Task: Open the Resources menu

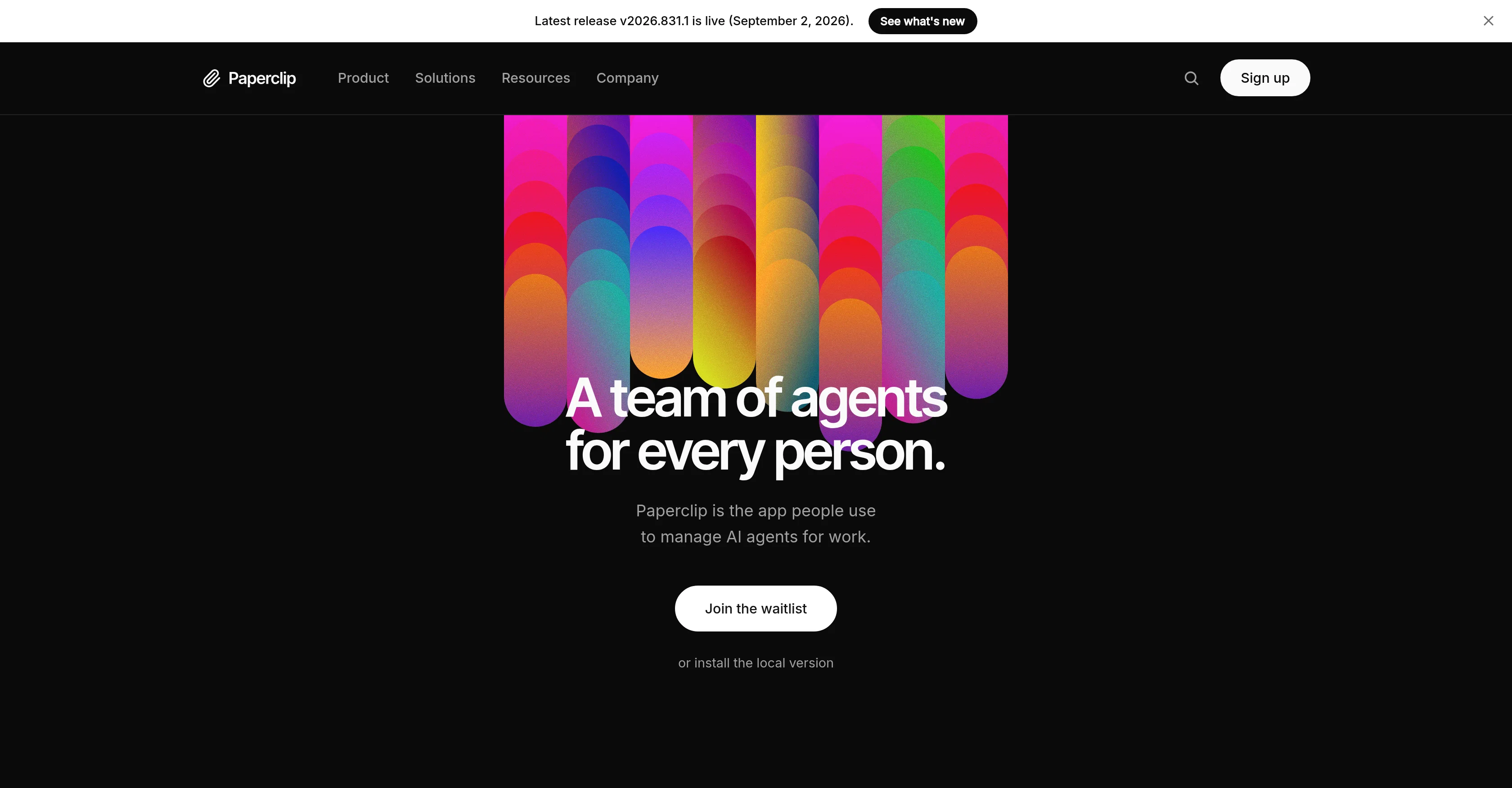Action: (535, 78)
